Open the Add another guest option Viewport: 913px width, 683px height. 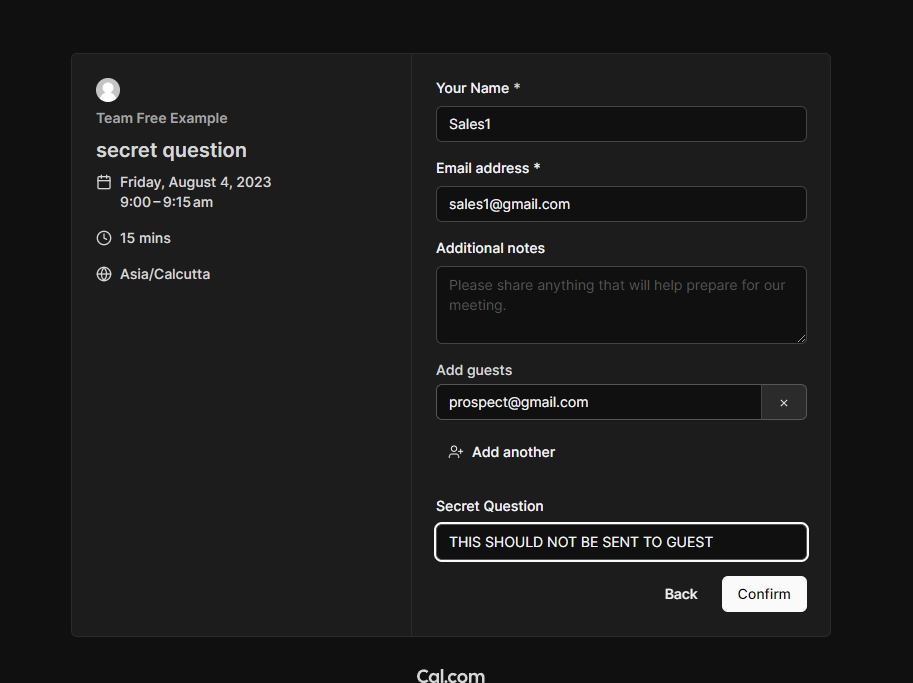pyautogui.click(x=513, y=452)
